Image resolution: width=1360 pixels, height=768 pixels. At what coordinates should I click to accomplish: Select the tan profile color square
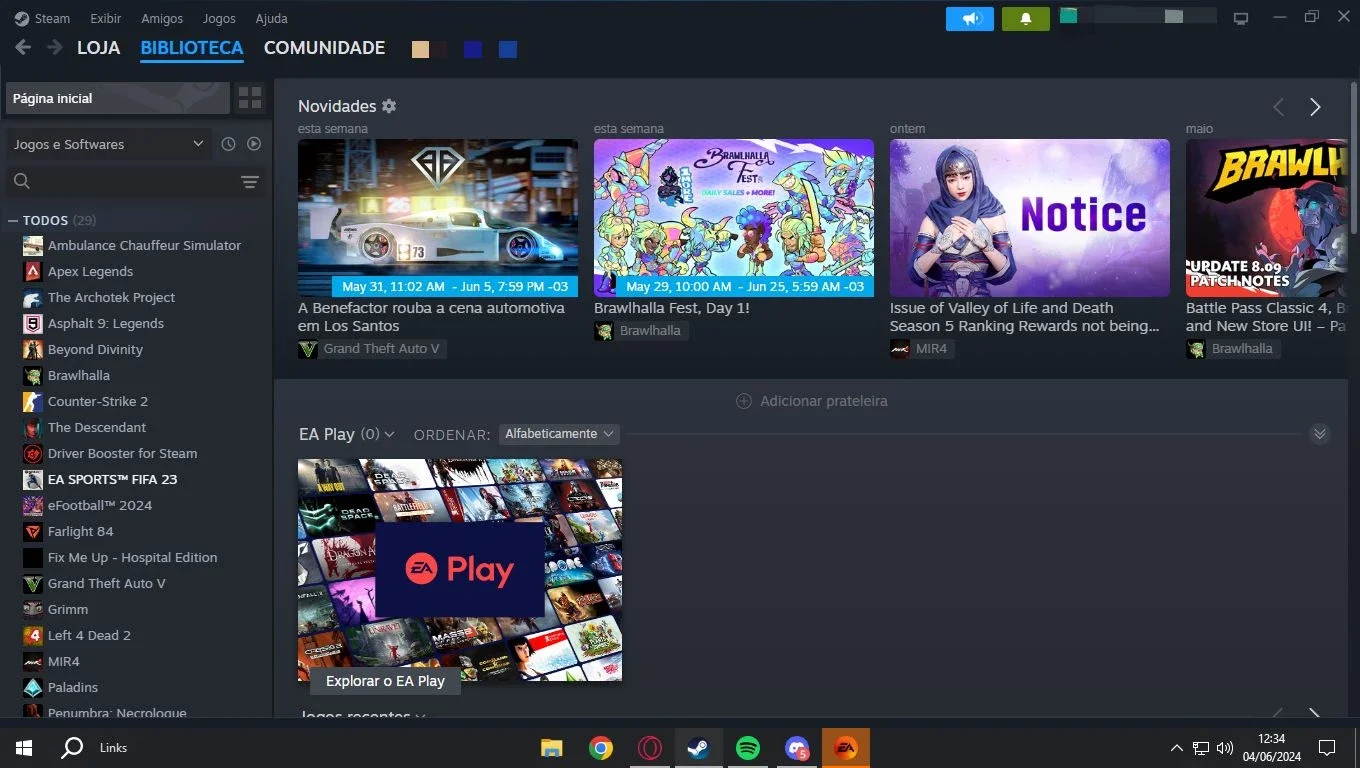click(x=420, y=49)
